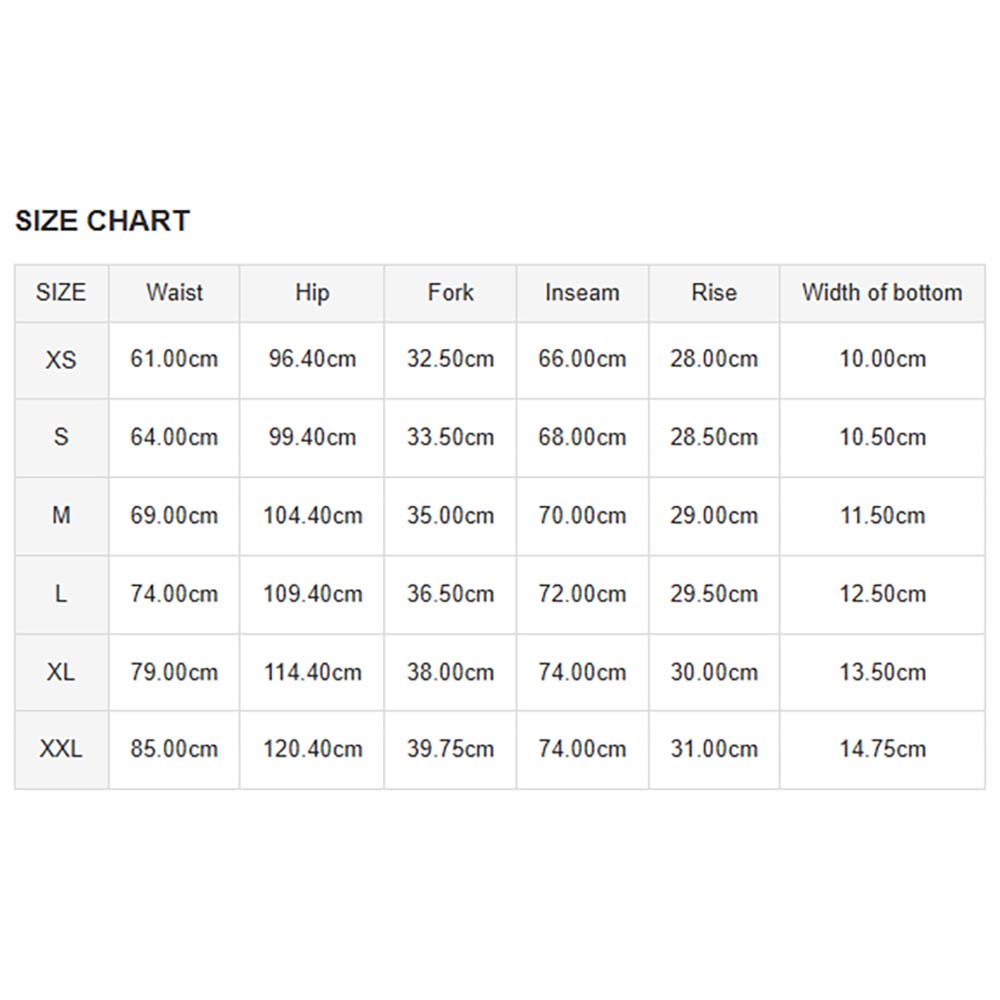Select the 85.00cm waist value
The image size is (1000, 1000).
(x=174, y=749)
